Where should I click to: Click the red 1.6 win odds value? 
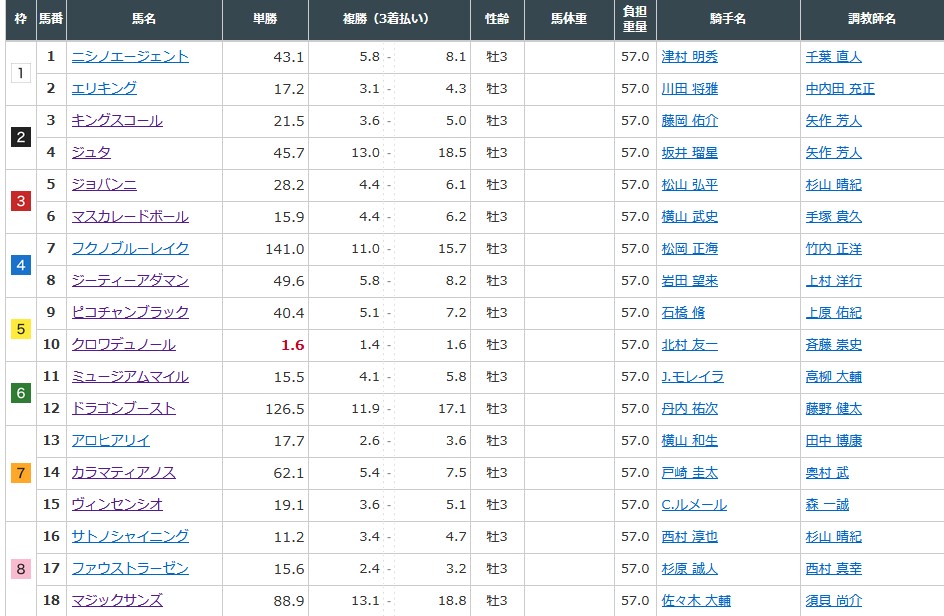(x=292, y=345)
